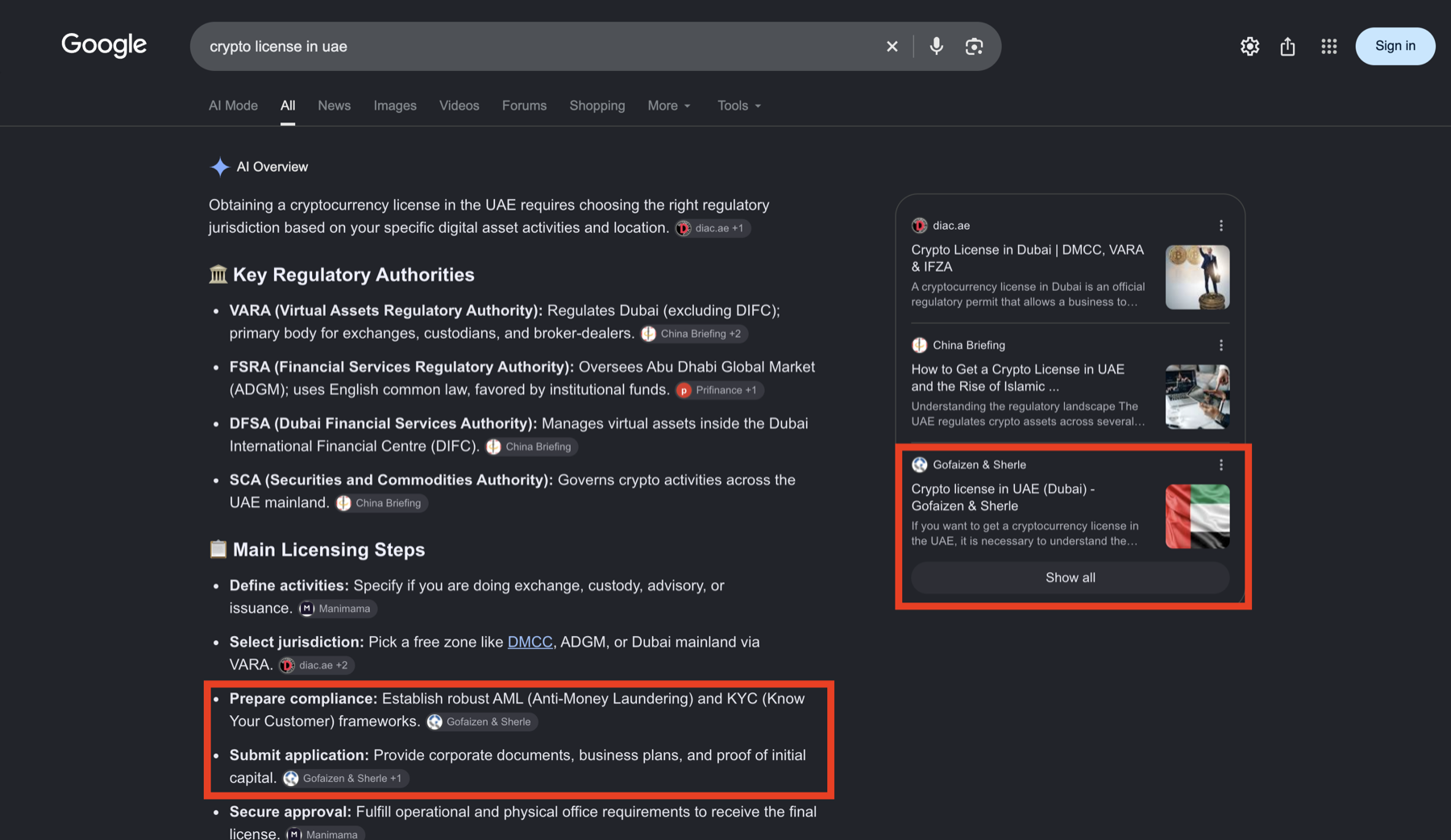Image resolution: width=1451 pixels, height=840 pixels.
Task: Open Manimama chip after Define activities
Action: click(337, 609)
